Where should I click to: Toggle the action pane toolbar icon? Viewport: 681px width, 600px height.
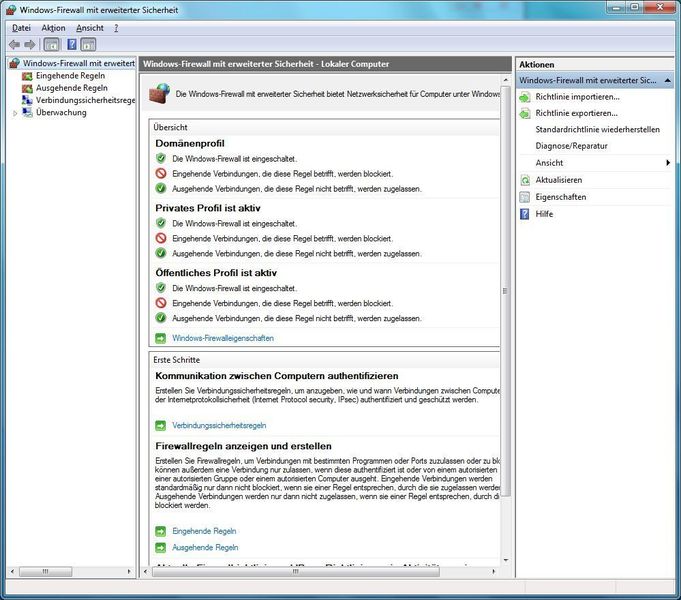coord(88,44)
